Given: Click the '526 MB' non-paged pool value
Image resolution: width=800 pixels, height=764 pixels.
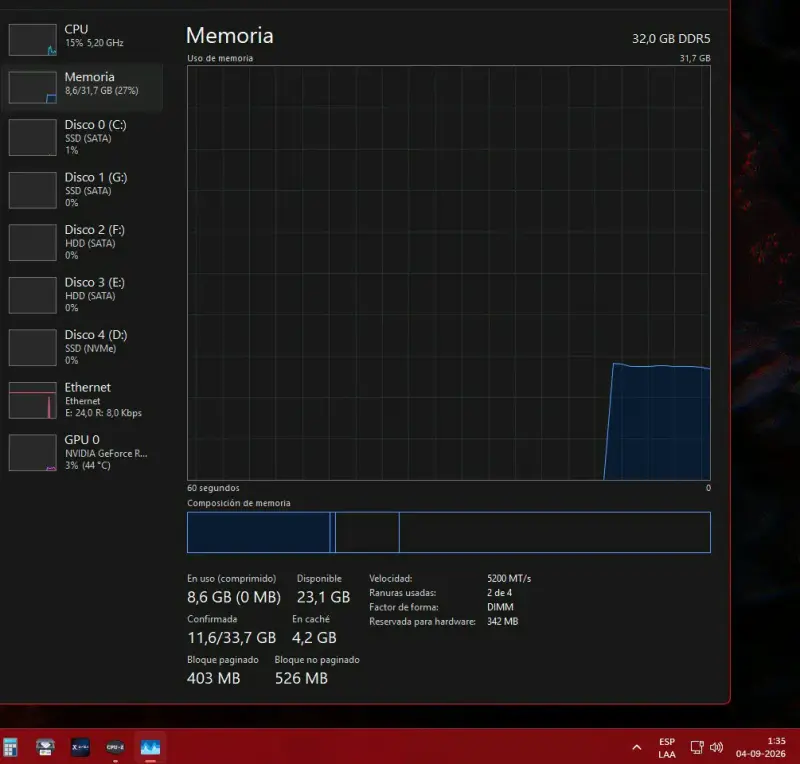Looking at the screenshot, I should (301, 678).
